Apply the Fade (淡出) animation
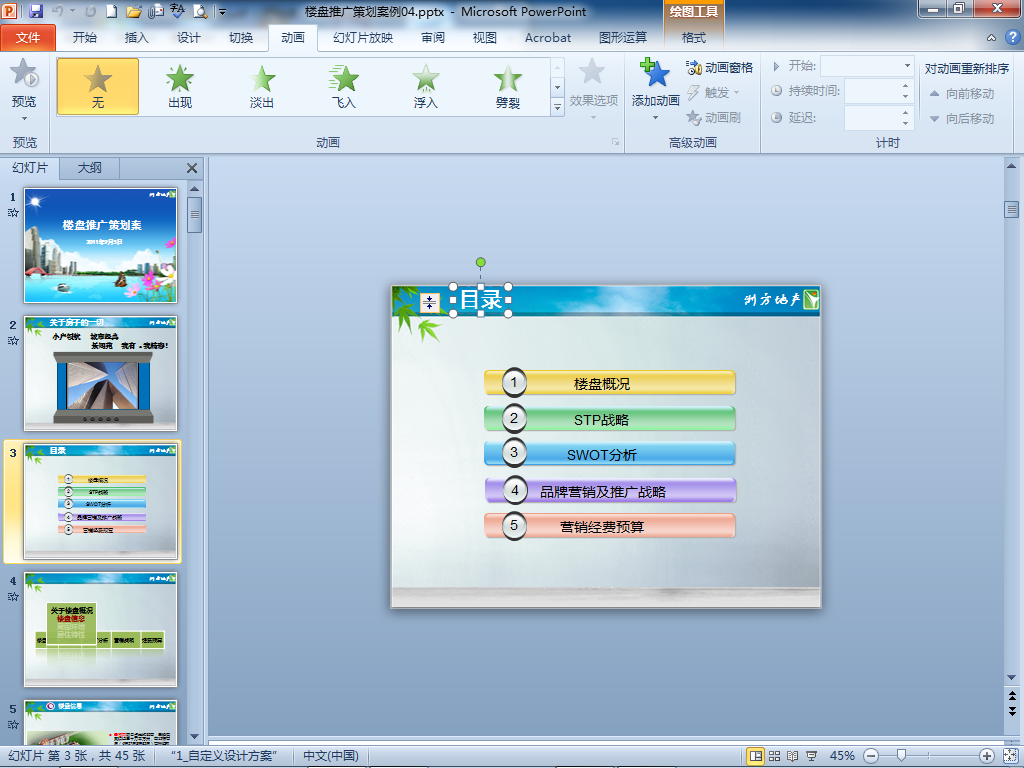The image size is (1024, 768). (262, 86)
